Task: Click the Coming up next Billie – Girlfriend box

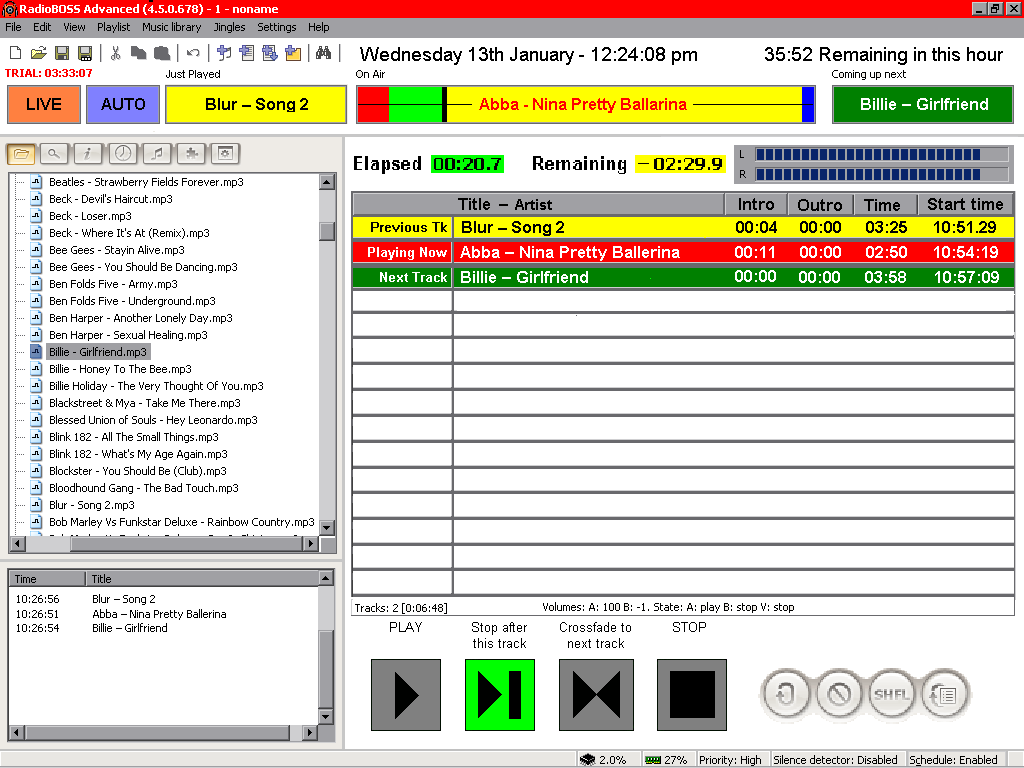Action: tap(923, 104)
